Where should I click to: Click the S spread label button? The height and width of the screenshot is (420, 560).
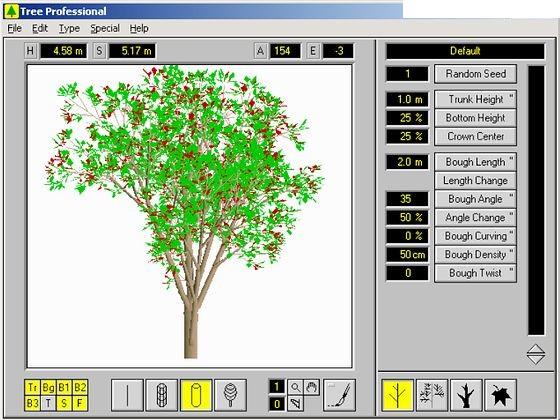[x=99, y=51]
